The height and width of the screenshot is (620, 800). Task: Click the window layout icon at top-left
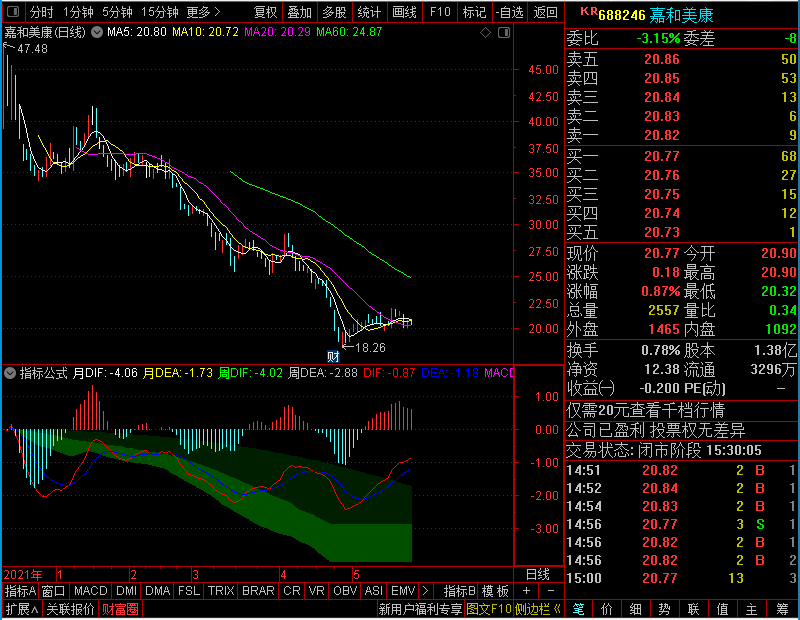click(13, 11)
